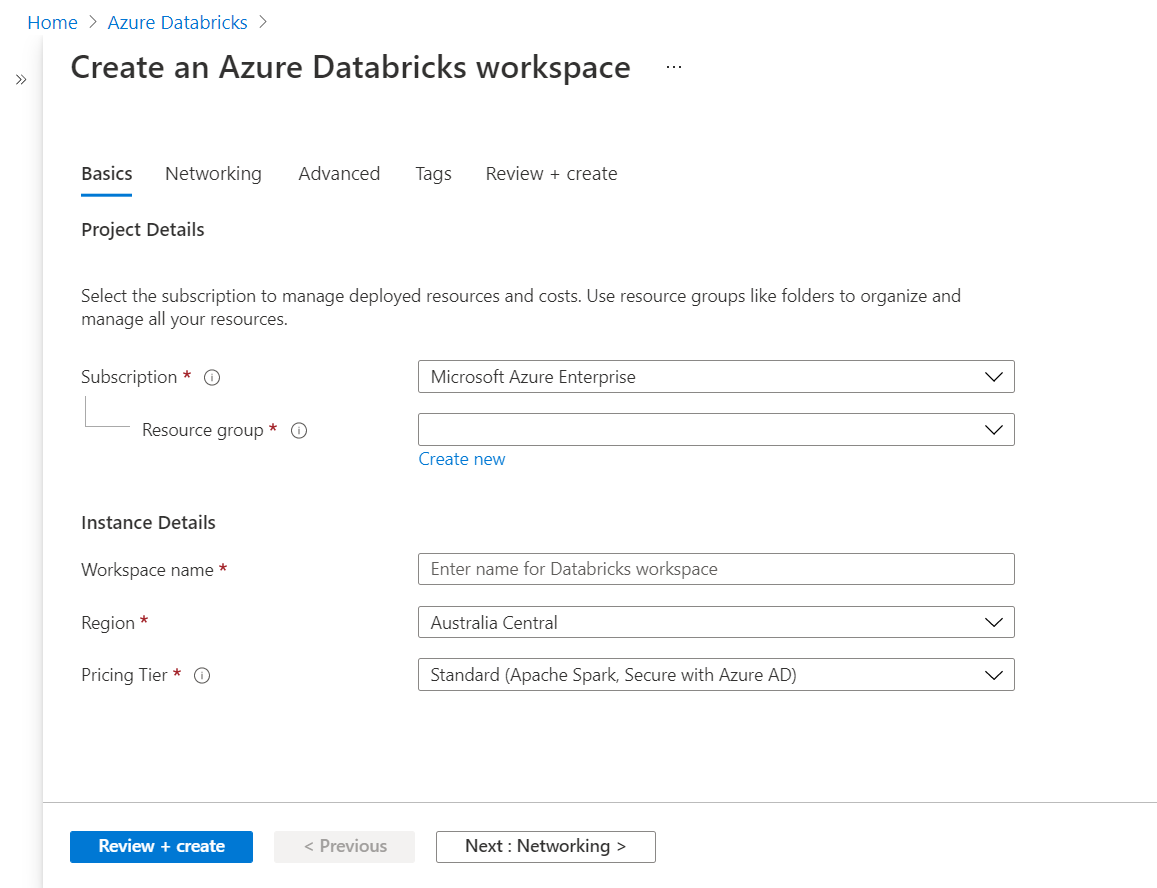This screenshot has width=1157, height=888.
Task: Click the Resource group info icon
Action: [x=298, y=431]
